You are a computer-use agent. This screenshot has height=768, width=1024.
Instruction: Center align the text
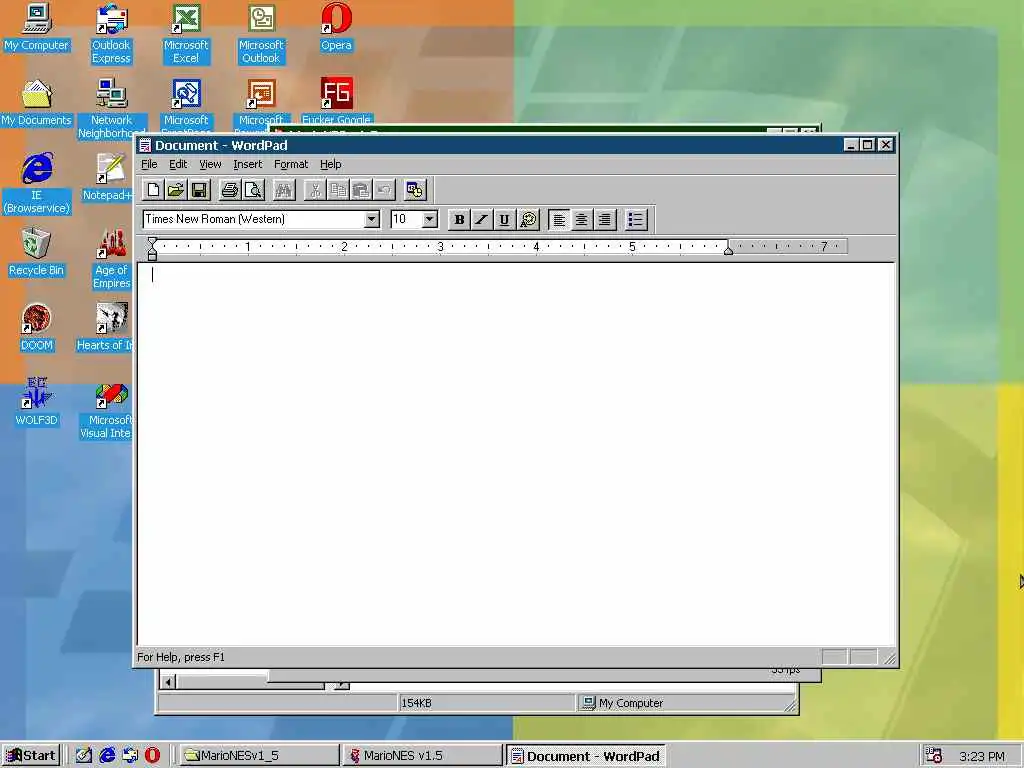[581, 219]
